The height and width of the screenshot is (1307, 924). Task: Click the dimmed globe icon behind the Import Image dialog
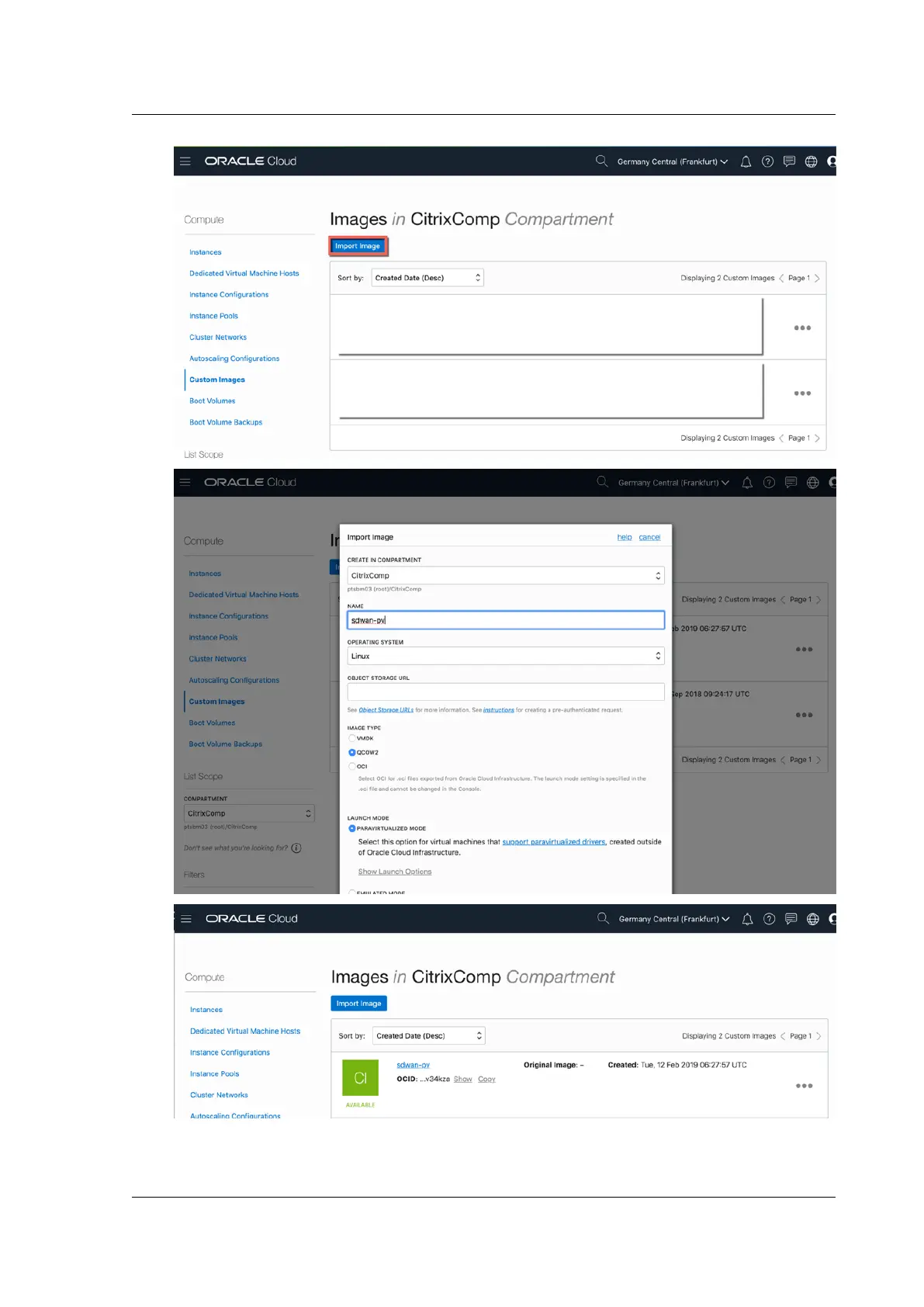click(x=812, y=483)
